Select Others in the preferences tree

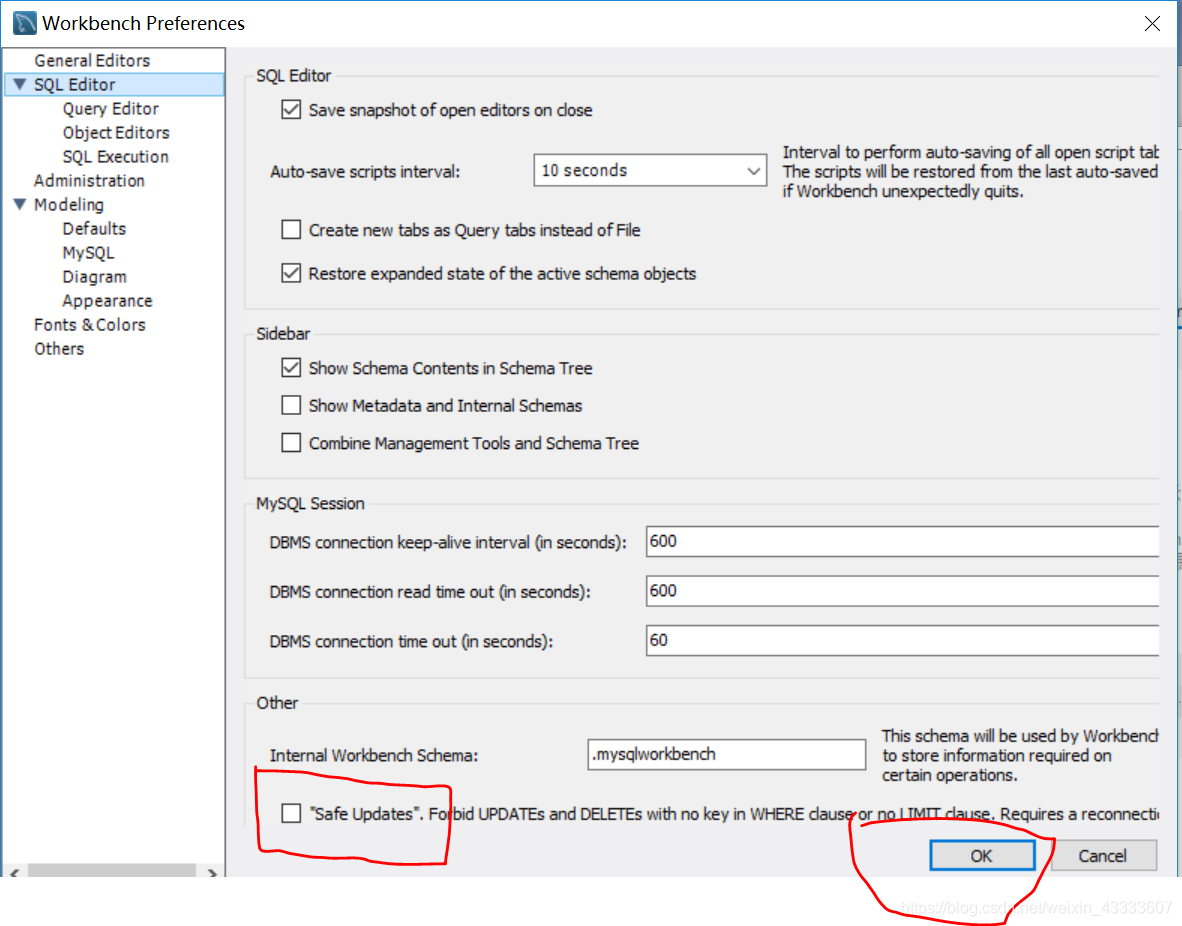coord(59,349)
